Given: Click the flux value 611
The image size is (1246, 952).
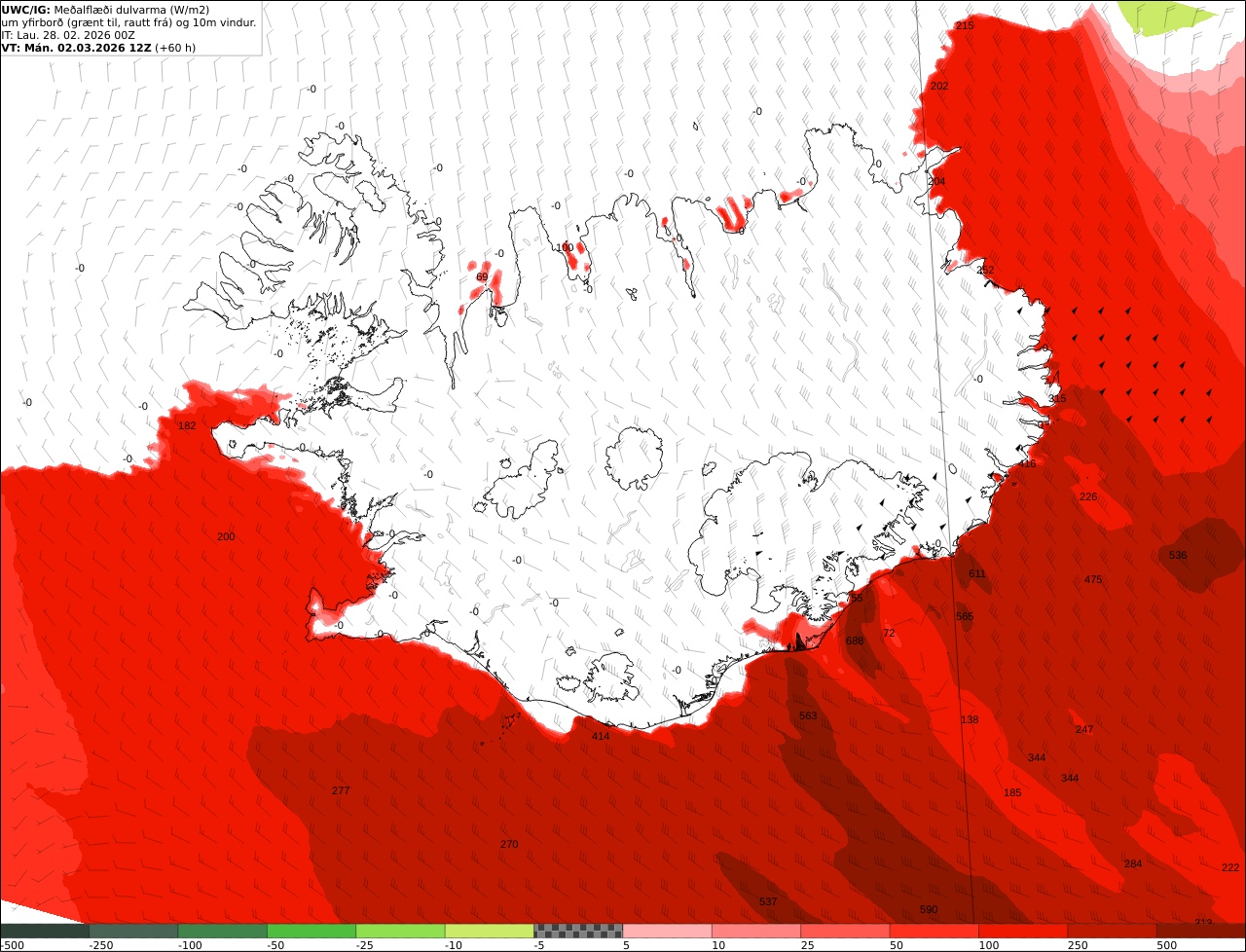Looking at the screenshot, I should pyautogui.click(x=976, y=573).
